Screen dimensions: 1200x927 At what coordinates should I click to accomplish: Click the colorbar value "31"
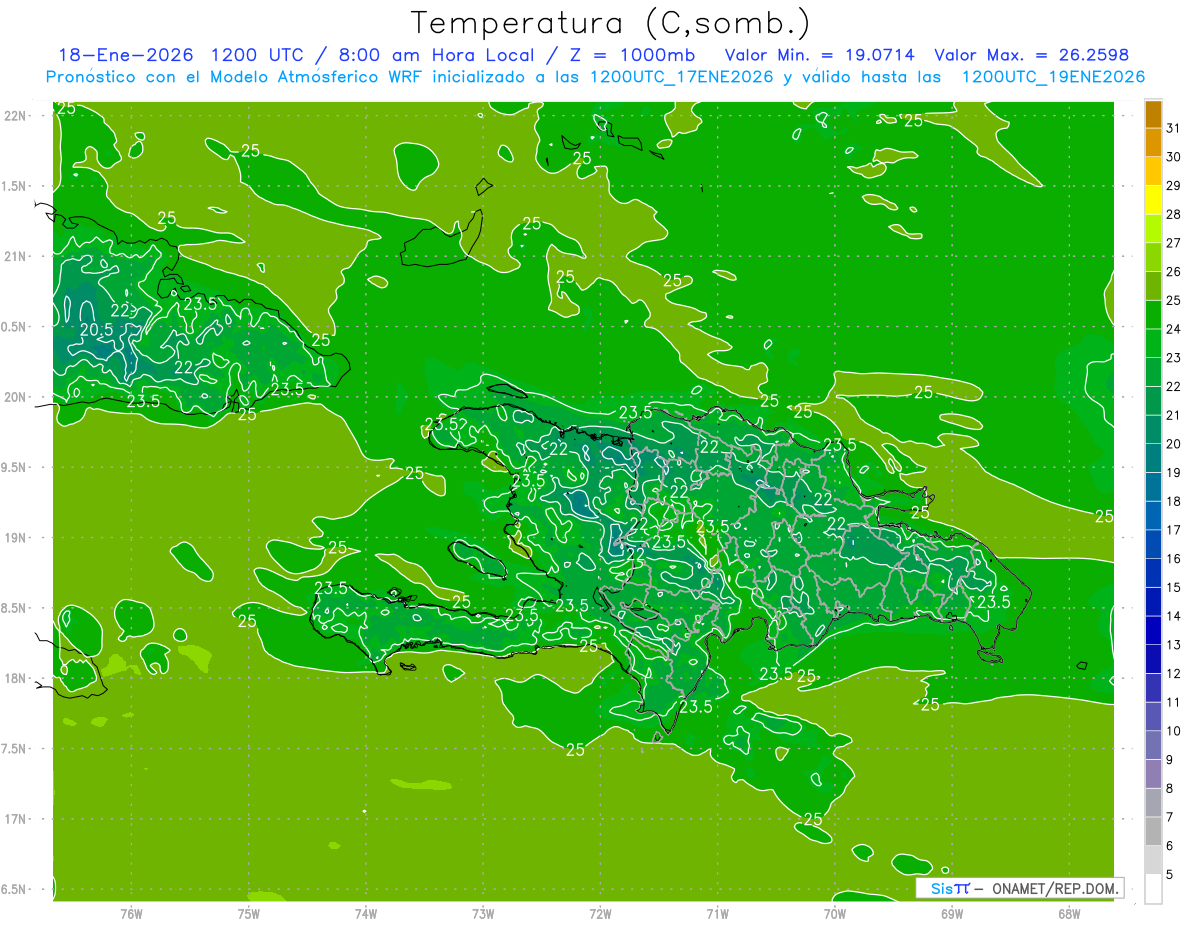click(1174, 127)
